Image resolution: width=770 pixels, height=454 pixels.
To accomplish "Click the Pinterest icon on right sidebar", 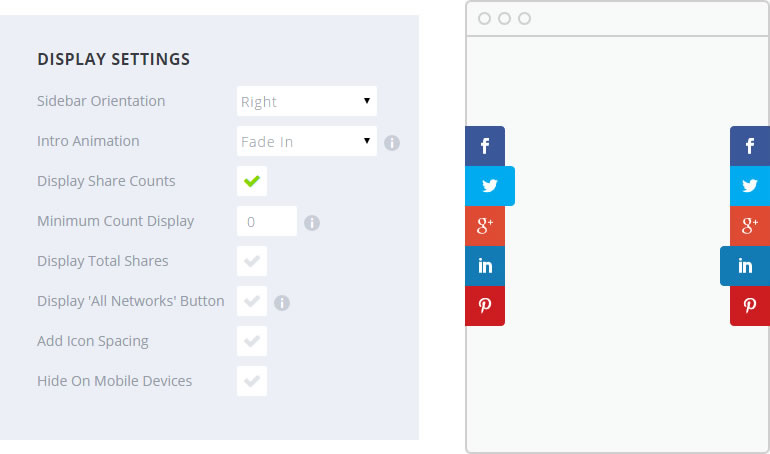I will (750, 306).
